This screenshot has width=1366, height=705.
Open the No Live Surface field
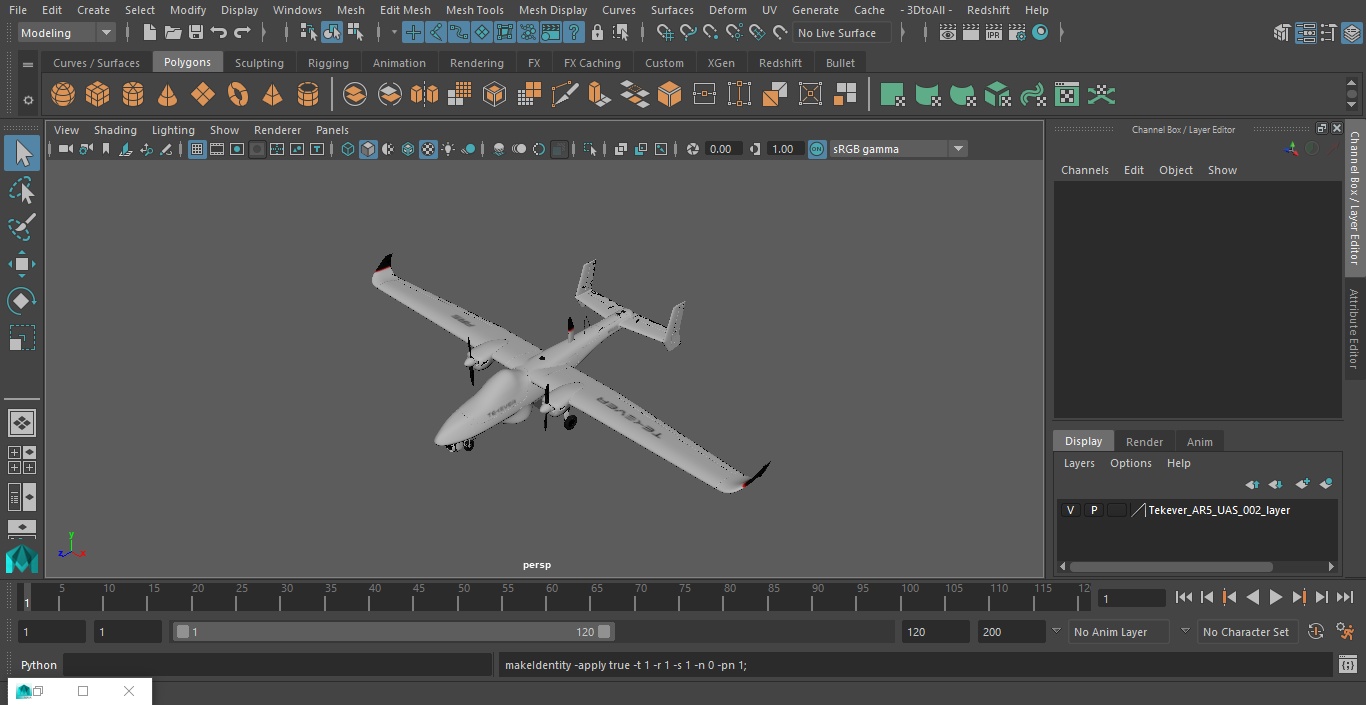coord(842,33)
